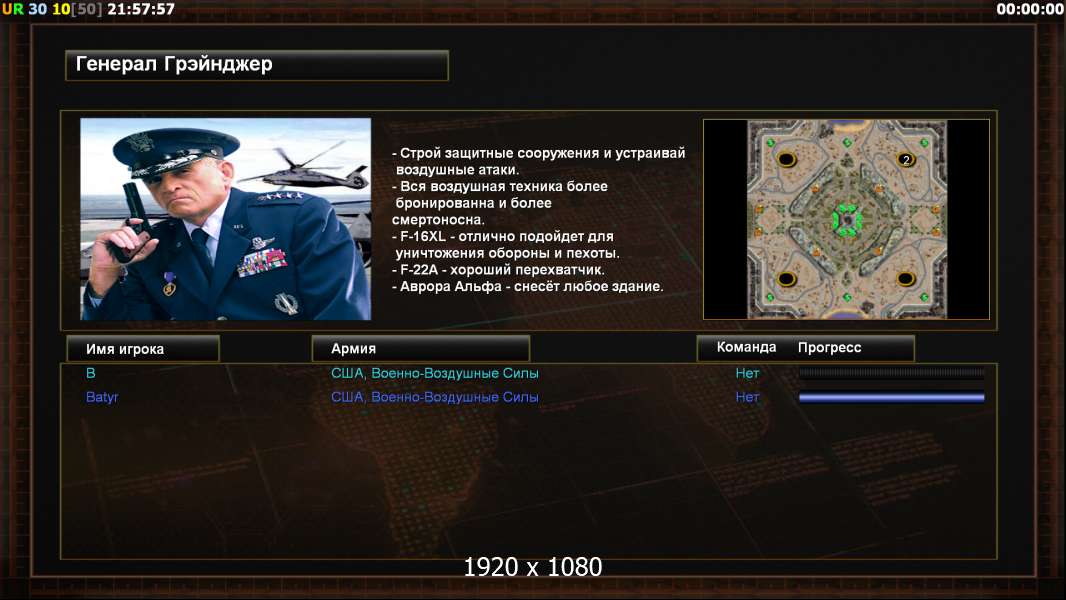The image size is (1066, 600).
Task: Click army text in player B's row
Action: (x=434, y=373)
